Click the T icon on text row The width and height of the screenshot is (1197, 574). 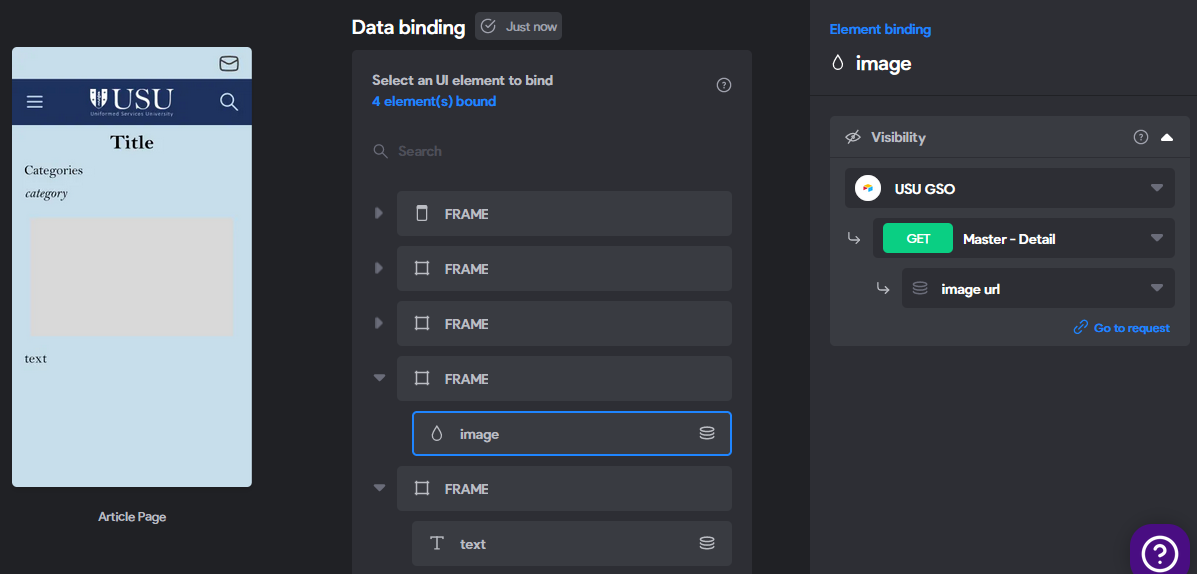pos(437,543)
